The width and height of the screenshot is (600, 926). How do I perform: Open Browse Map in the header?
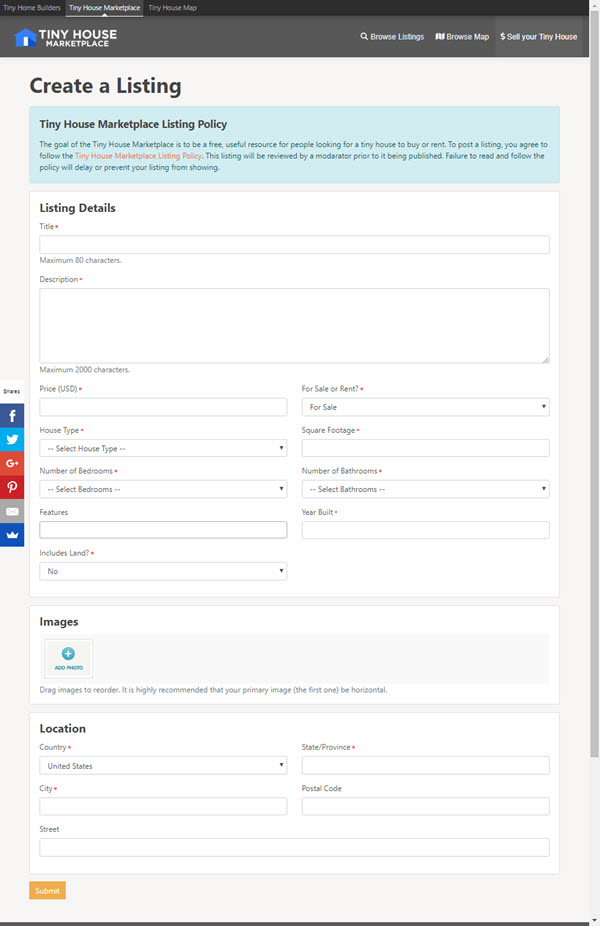[462, 37]
